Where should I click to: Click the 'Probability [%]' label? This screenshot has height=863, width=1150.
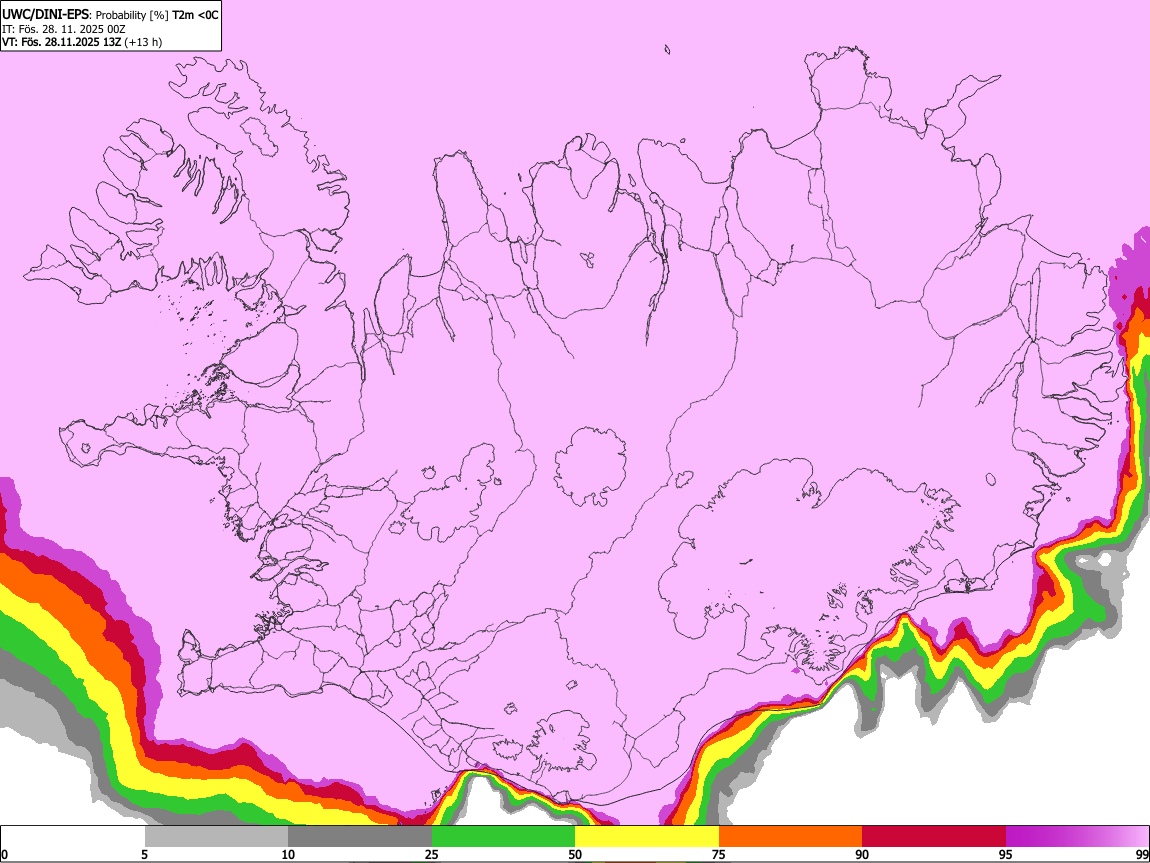pyautogui.click(x=133, y=15)
